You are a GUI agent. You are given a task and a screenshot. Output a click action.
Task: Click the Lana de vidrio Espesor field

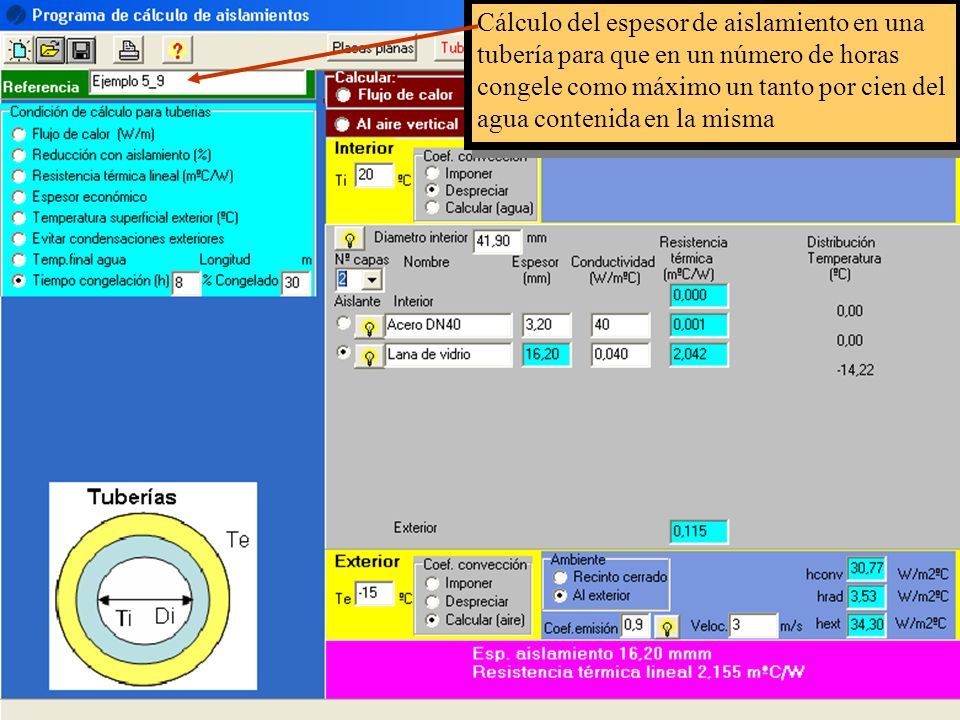(x=547, y=354)
